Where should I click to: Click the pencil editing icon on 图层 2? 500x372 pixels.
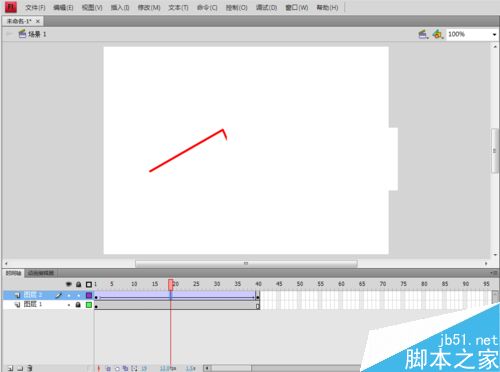59,295
